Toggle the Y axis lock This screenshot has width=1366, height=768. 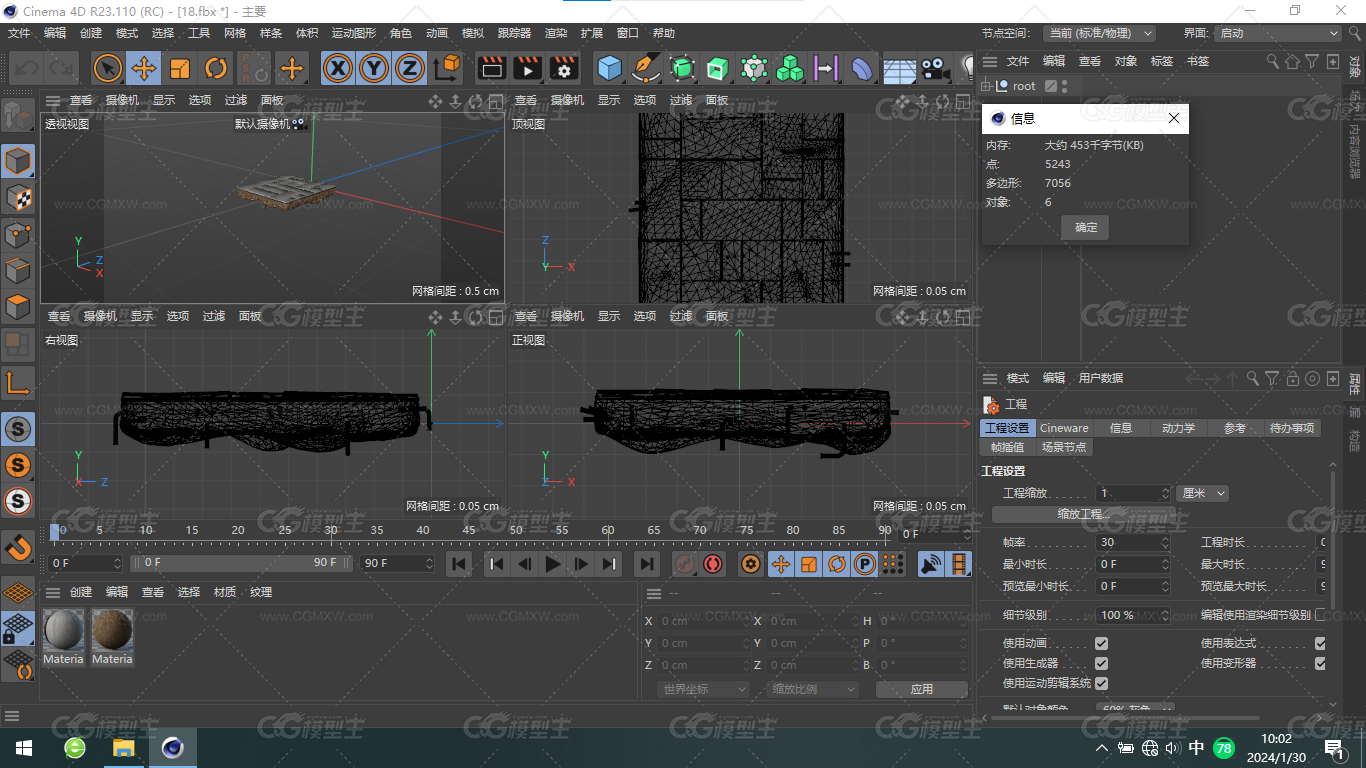[374, 68]
